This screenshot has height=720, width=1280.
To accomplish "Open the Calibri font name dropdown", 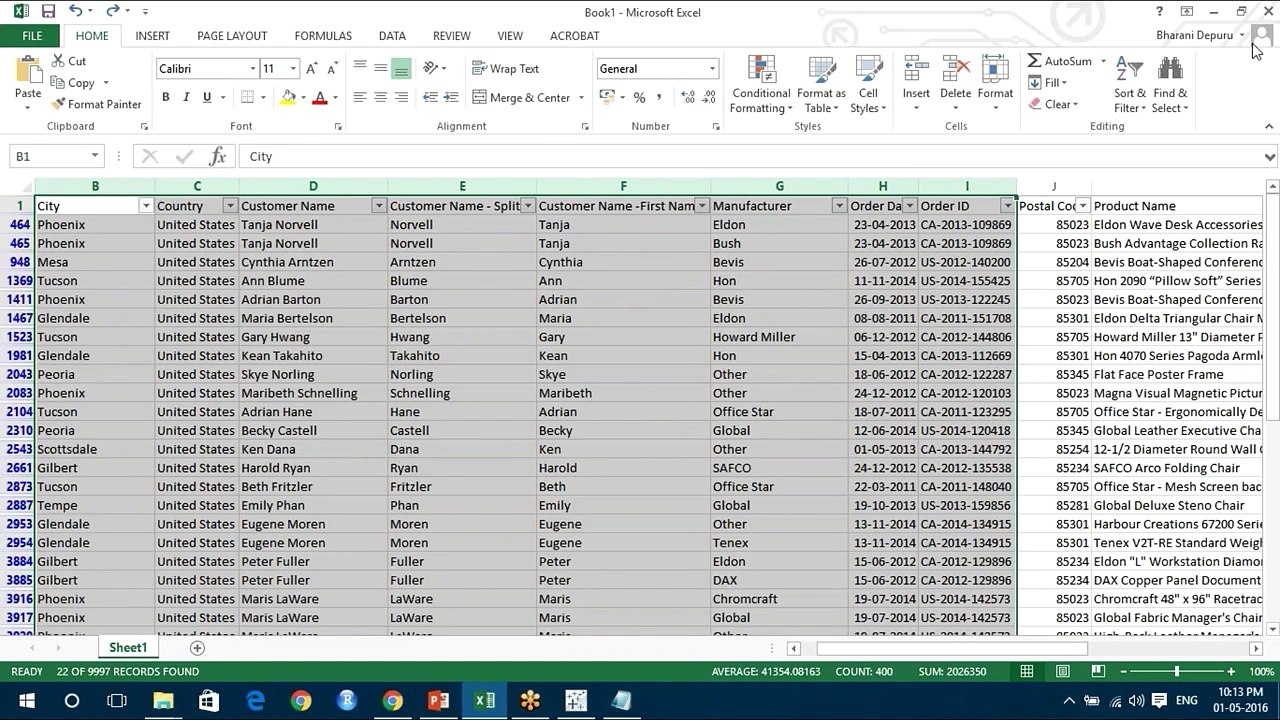I will point(253,69).
